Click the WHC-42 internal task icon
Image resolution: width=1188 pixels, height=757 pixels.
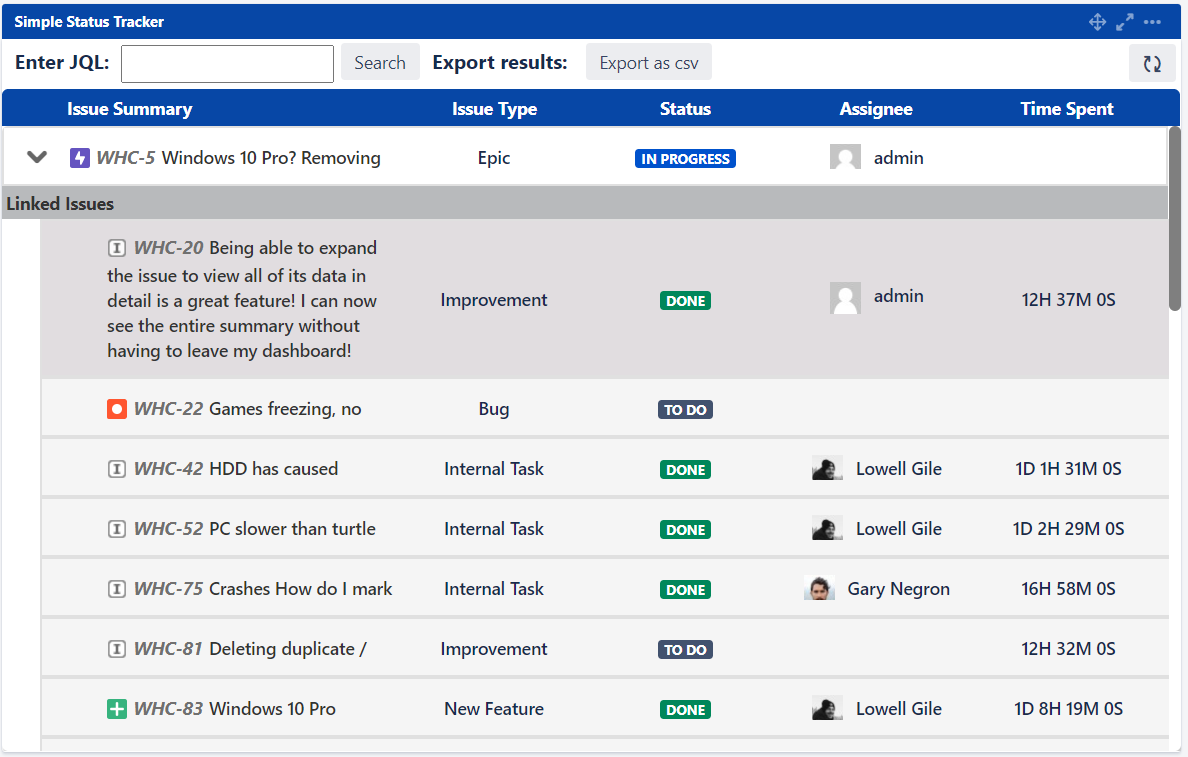(x=117, y=469)
